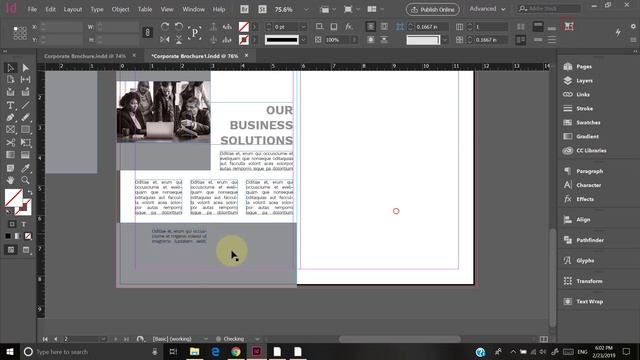Click the flip horizontal icon
The width and height of the screenshot is (640, 360).
(x=165, y=40)
